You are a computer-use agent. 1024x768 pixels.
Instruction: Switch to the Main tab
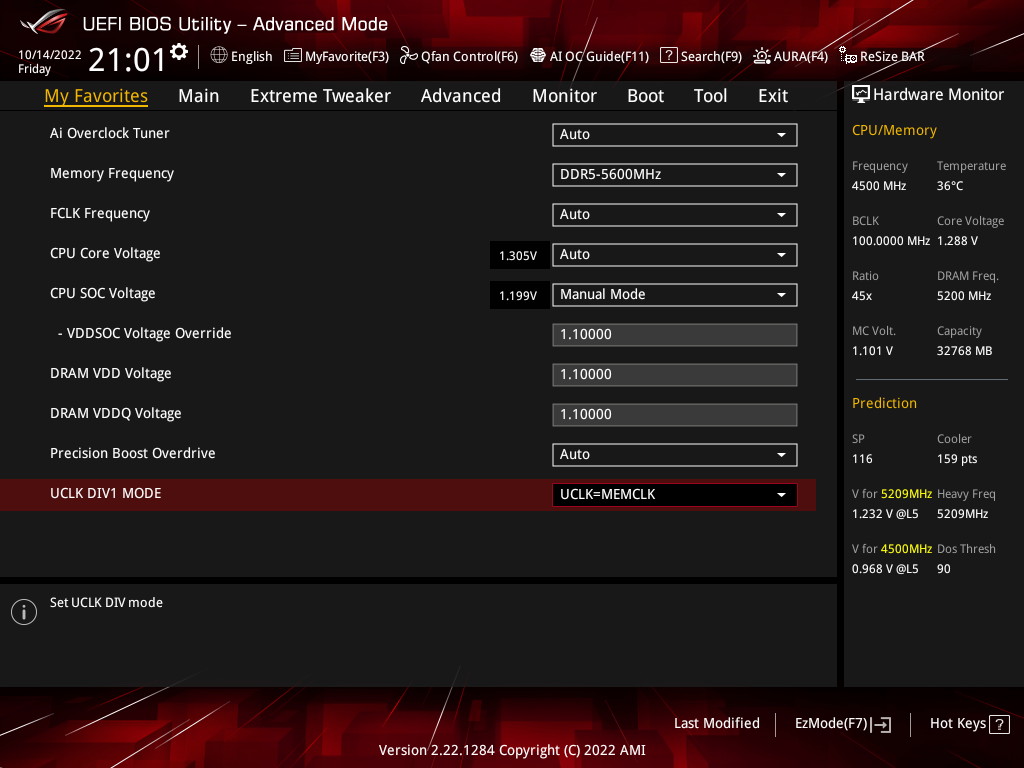pos(199,96)
